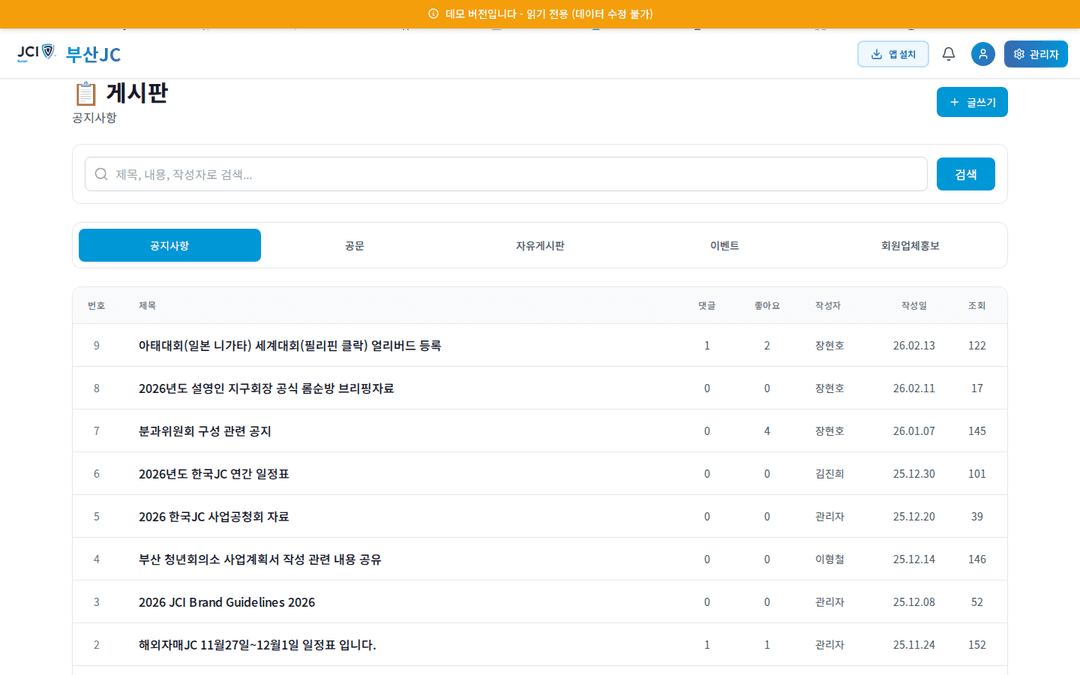Click the 앱 설치 download button
Image resolution: width=1080 pixels, height=675 pixels.
892,54
